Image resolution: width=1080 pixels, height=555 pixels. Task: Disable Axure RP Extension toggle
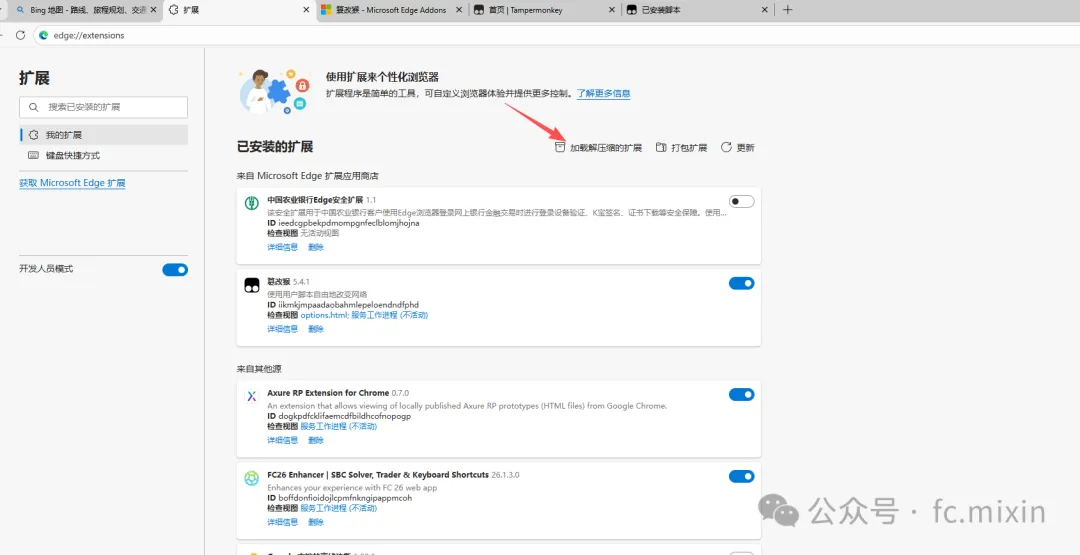[x=742, y=394]
